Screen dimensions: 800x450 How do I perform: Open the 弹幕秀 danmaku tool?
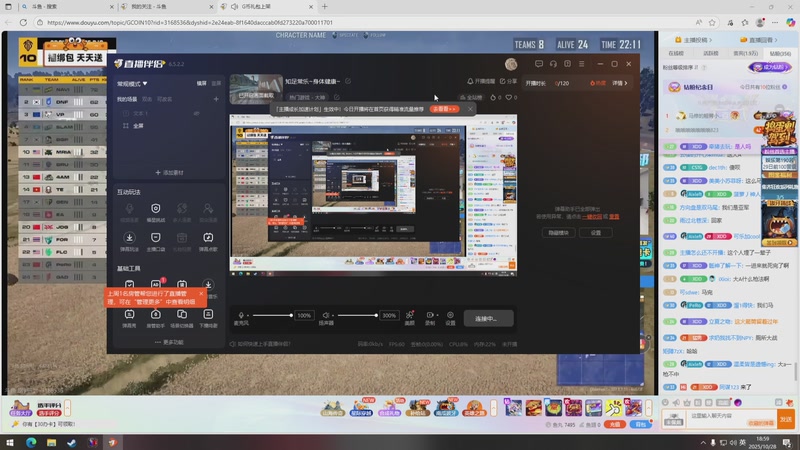[130, 318]
